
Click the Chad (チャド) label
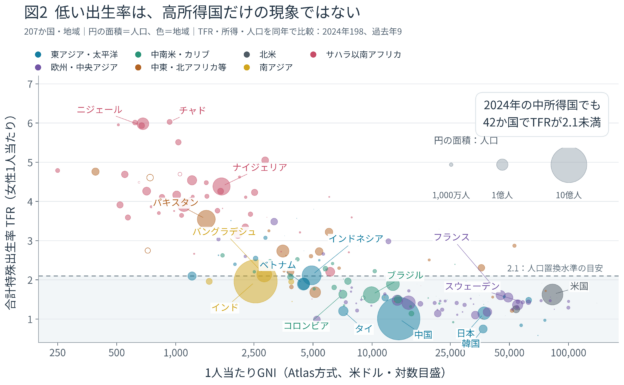pos(192,110)
